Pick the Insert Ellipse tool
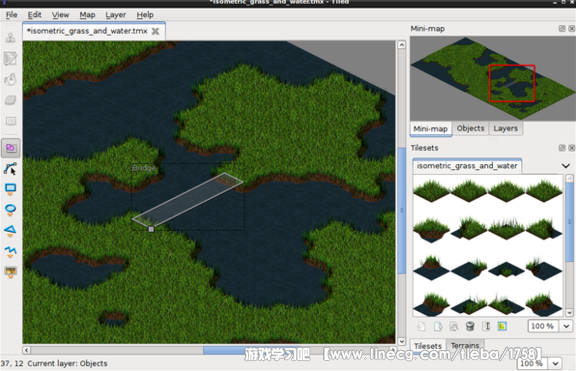 point(10,210)
